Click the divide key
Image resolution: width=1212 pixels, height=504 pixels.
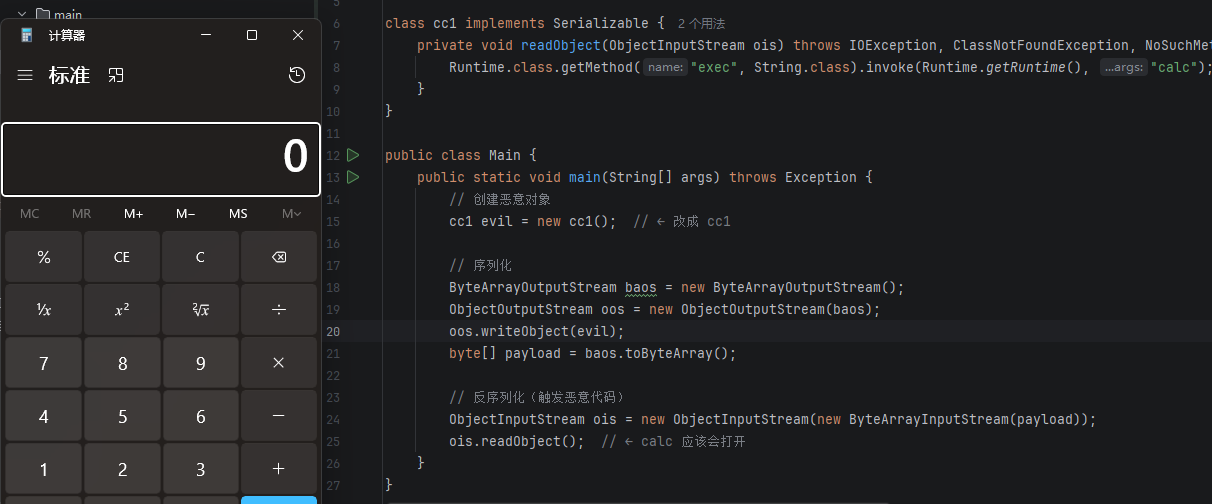pyautogui.click(x=279, y=310)
